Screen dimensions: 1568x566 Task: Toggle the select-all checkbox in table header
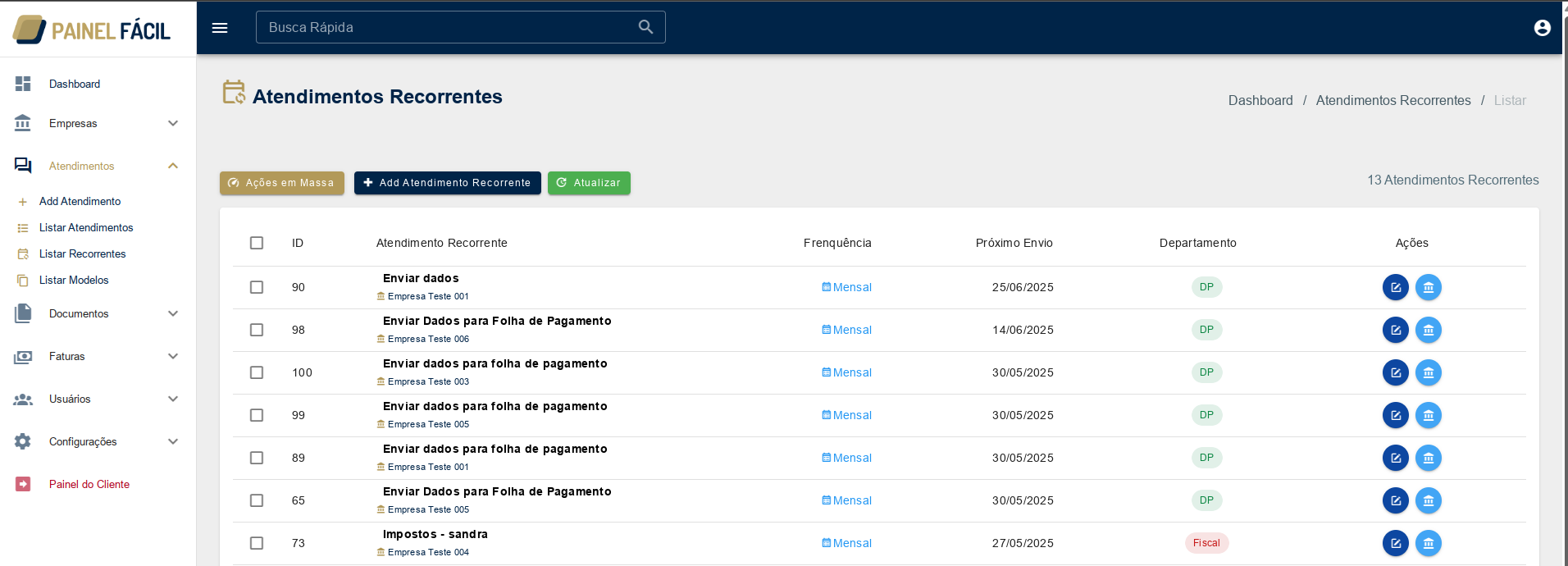click(x=257, y=243)
